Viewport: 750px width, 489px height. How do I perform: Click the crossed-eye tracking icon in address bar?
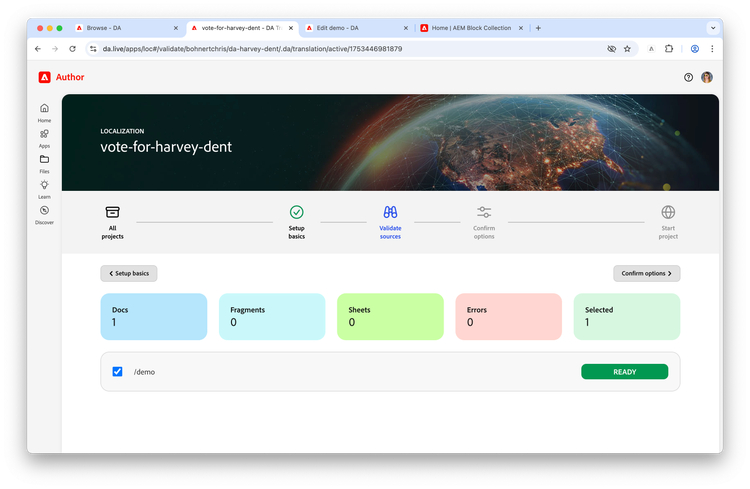pos(611,49)
